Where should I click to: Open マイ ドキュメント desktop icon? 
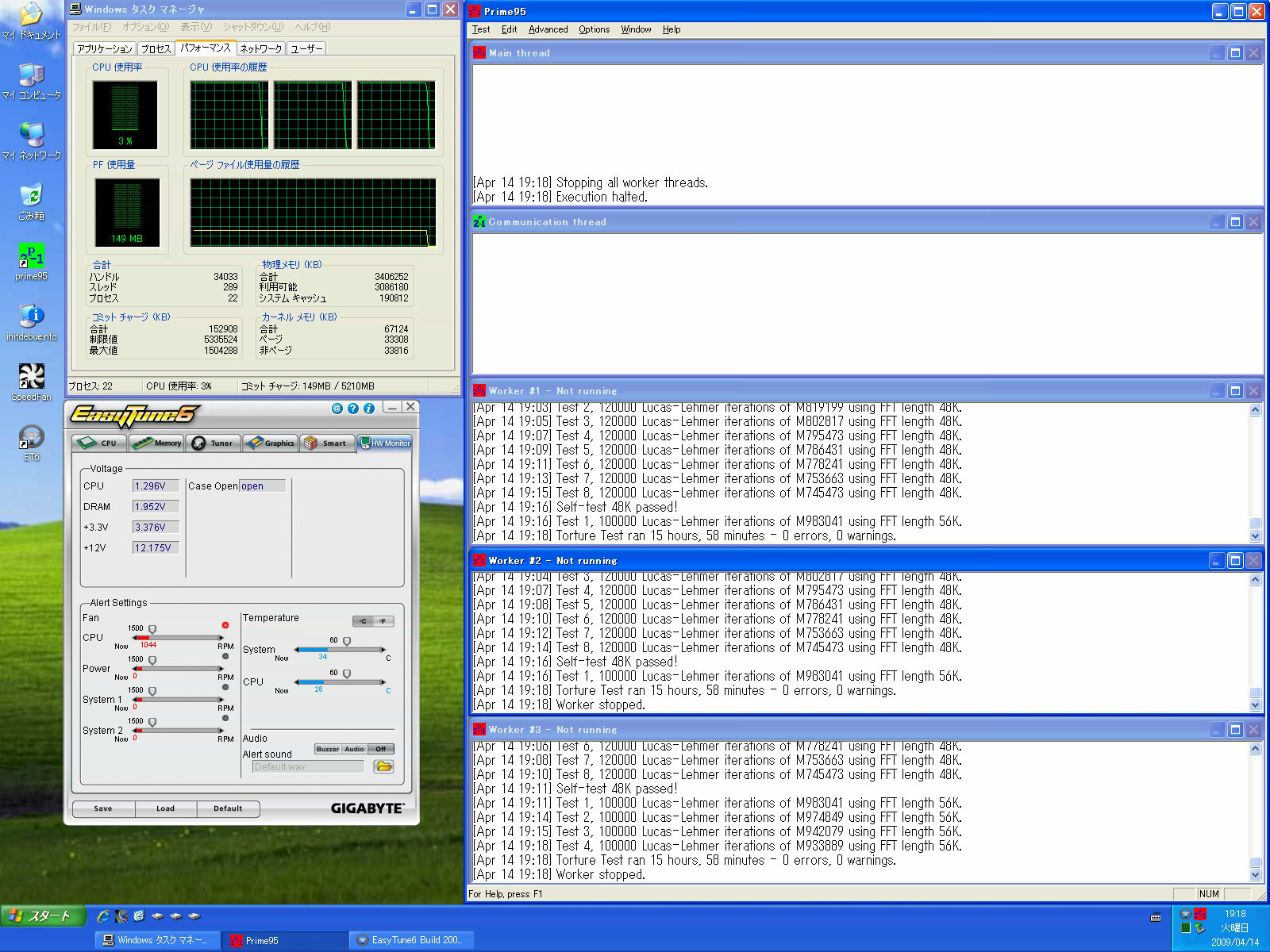(31, 21)
